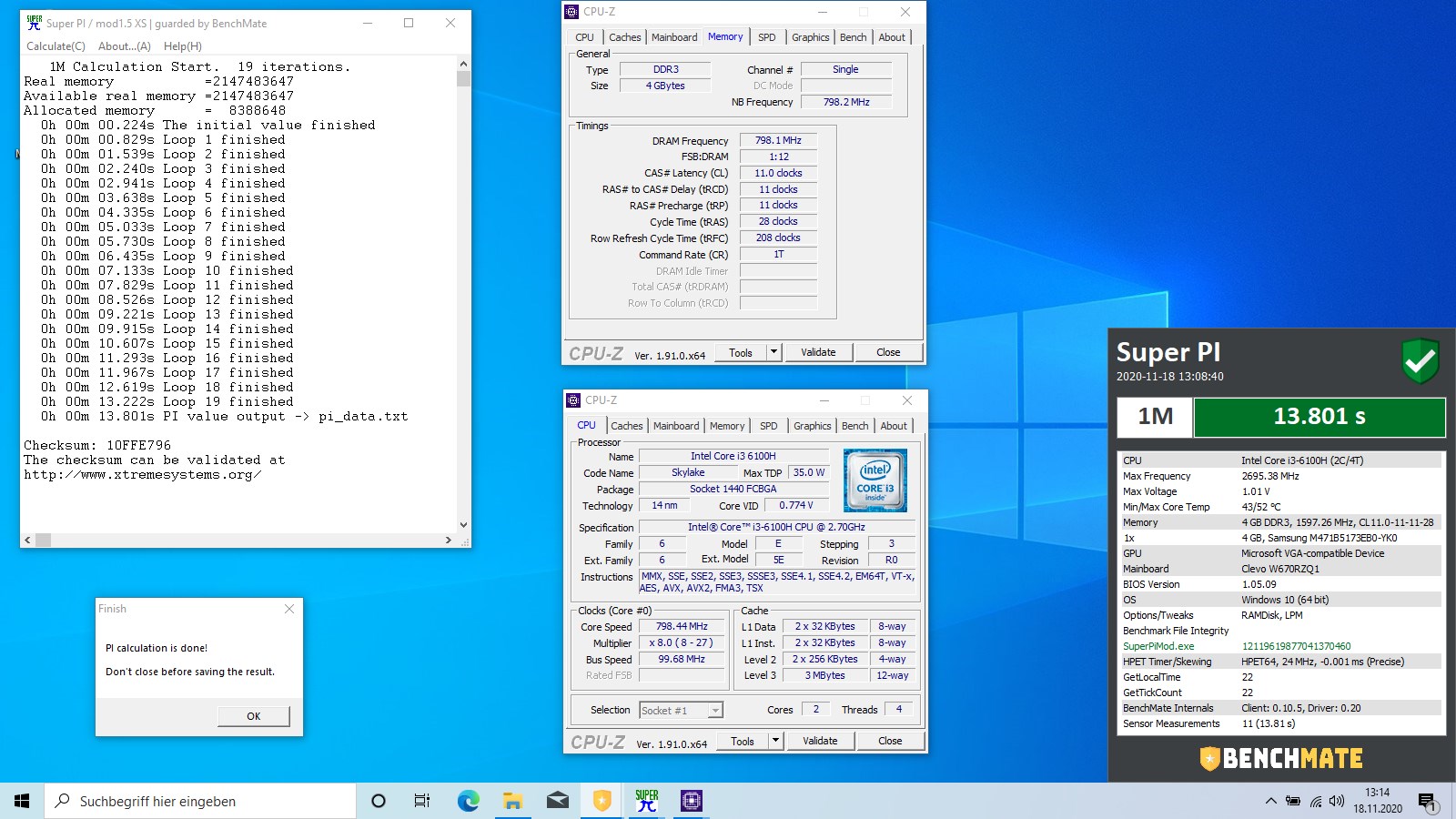Select Memory tab in lower CPU-Z window
The width and height of the screenshot is (1456, 819).
(727, 426)
